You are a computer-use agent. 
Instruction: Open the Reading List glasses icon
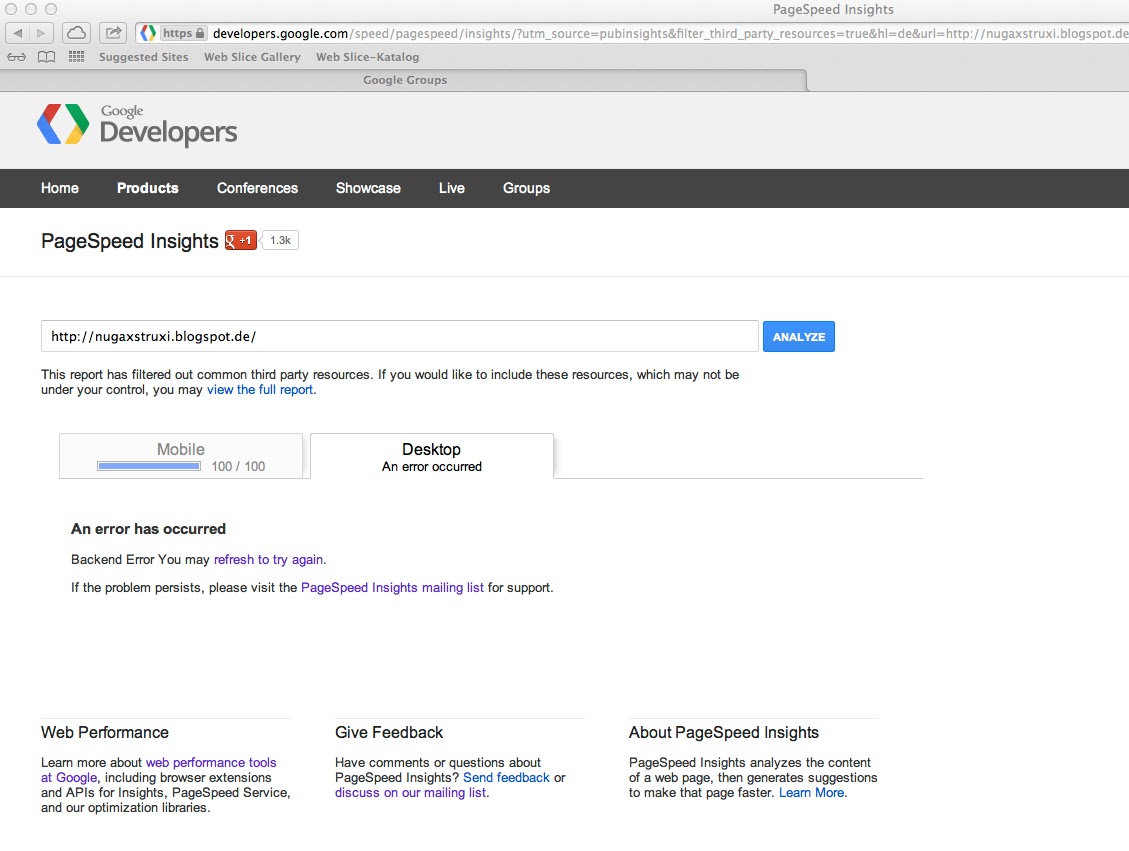tap(17, 57)
